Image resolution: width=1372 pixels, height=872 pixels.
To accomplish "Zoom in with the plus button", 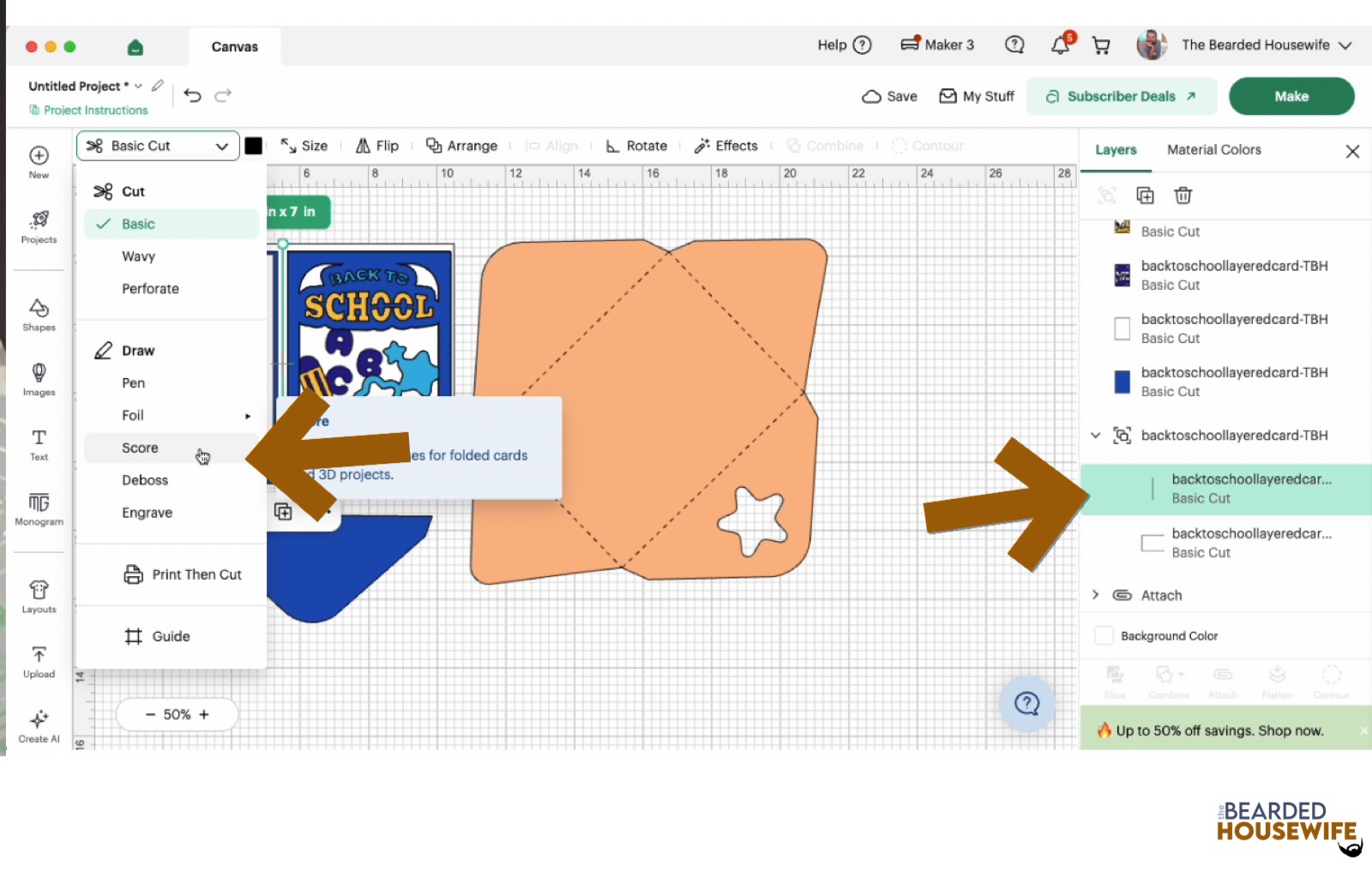I will [204, 714].
